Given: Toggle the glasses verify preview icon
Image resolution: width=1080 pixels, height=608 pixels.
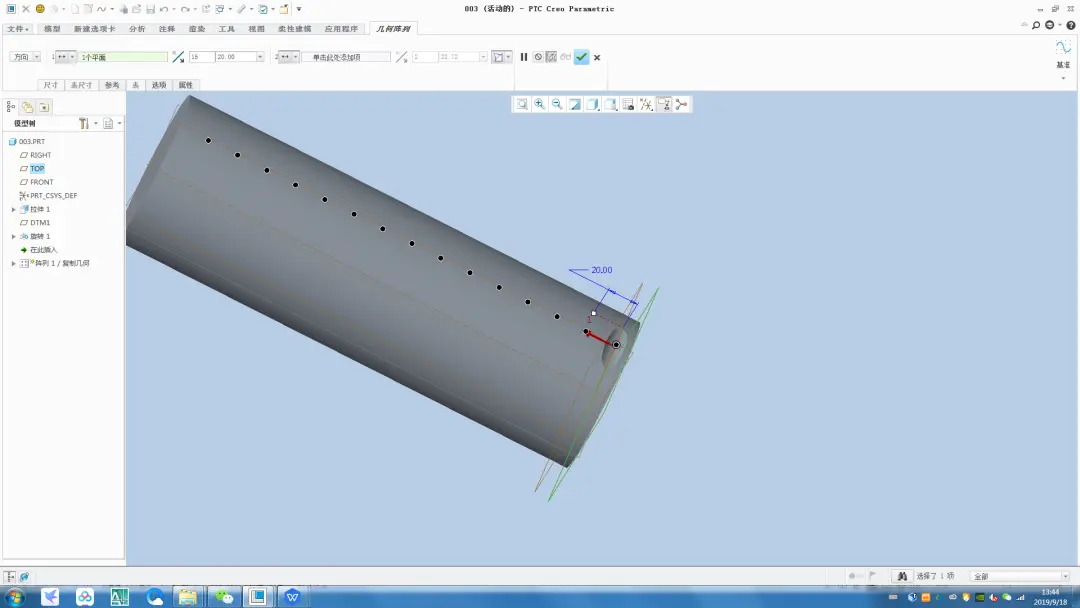Looking at the screenshot, I should tap(565, 57).
